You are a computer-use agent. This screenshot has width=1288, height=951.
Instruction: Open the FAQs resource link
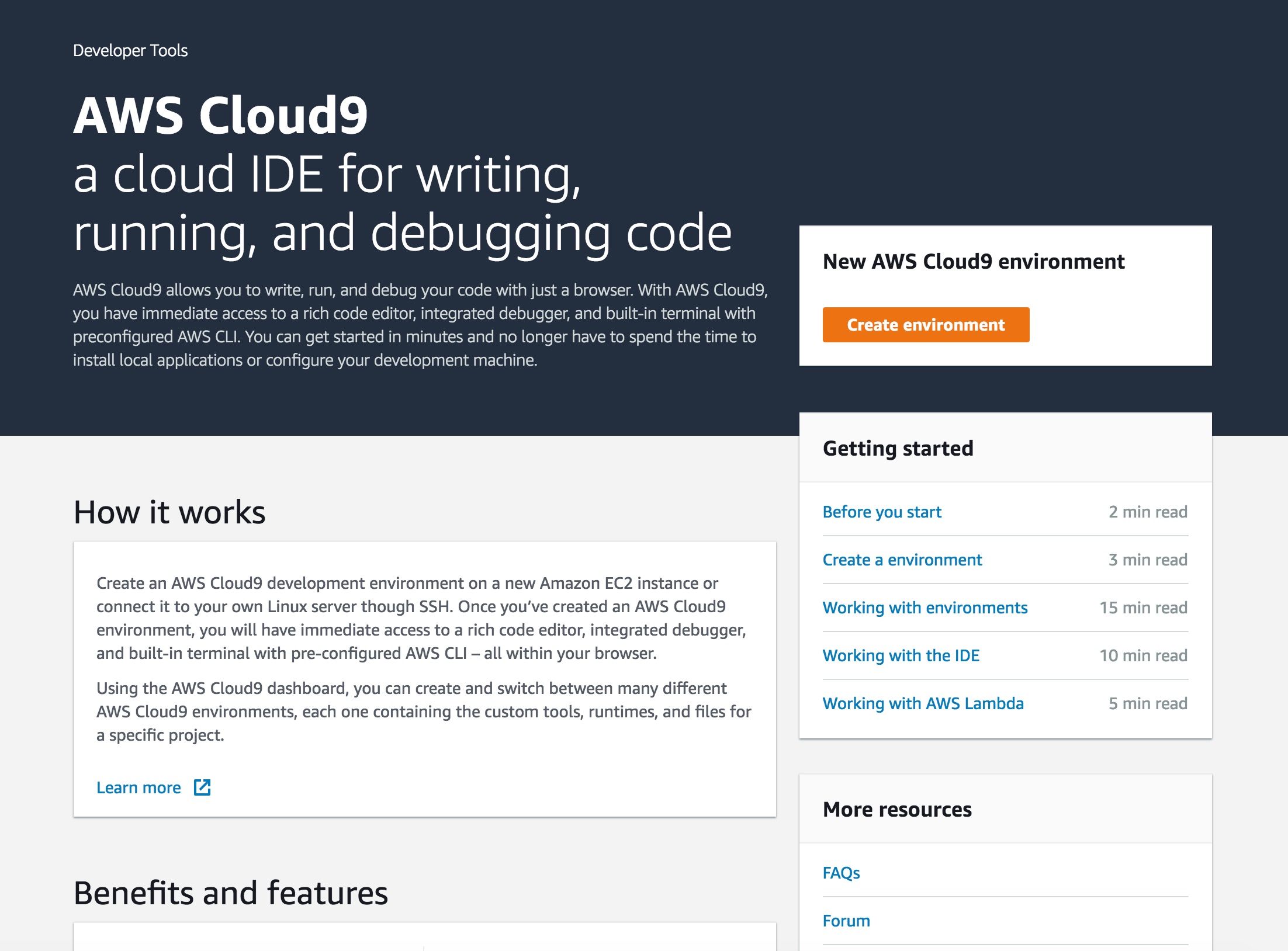(x=841, y=873)
